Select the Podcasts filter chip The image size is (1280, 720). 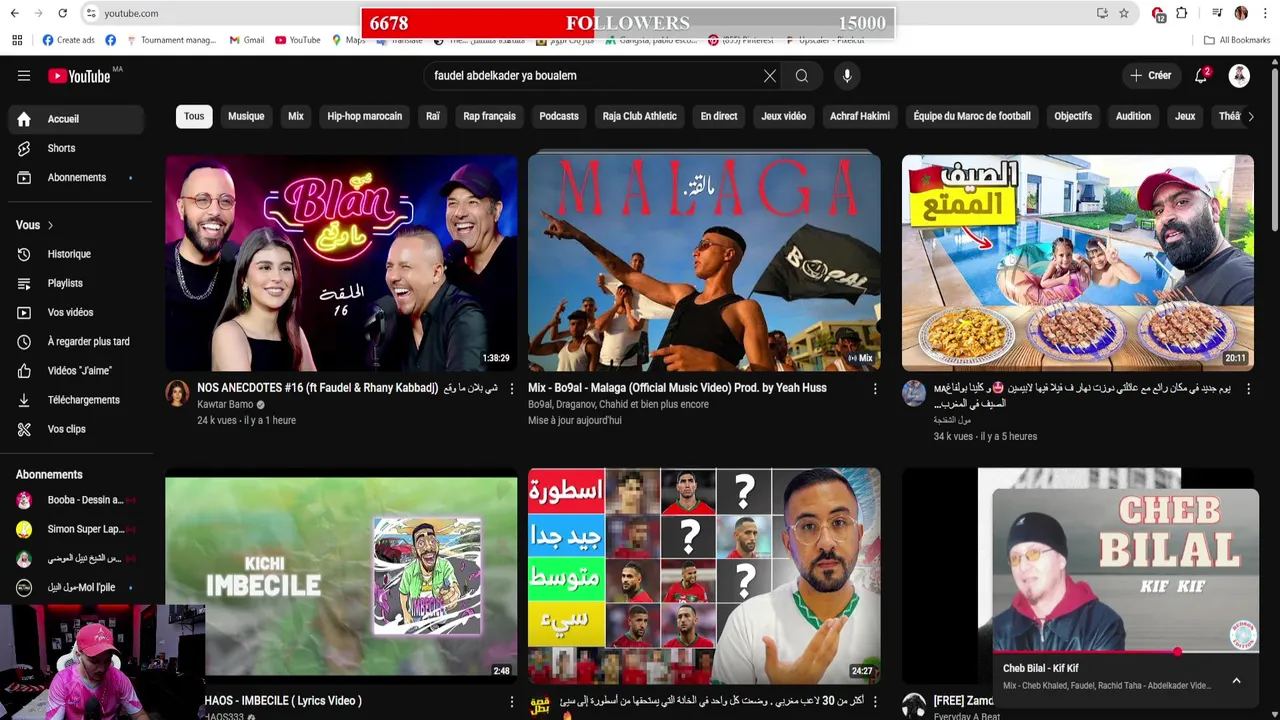point(559,116)
